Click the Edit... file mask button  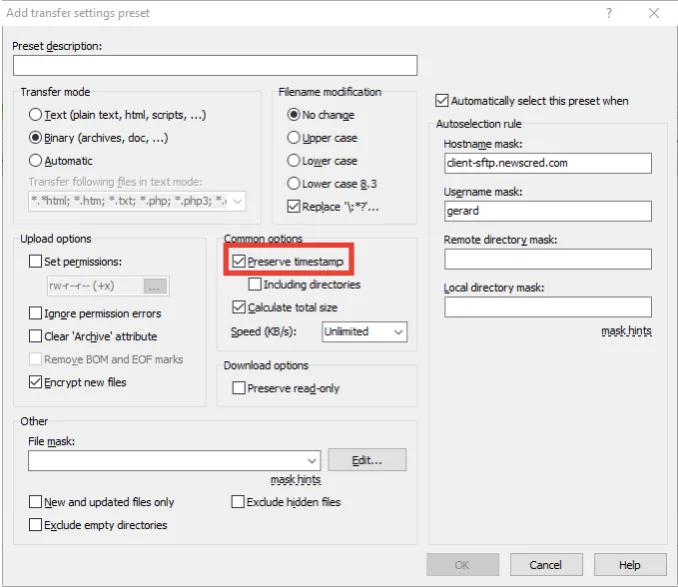pyautogui.click(x=367, y=460)
